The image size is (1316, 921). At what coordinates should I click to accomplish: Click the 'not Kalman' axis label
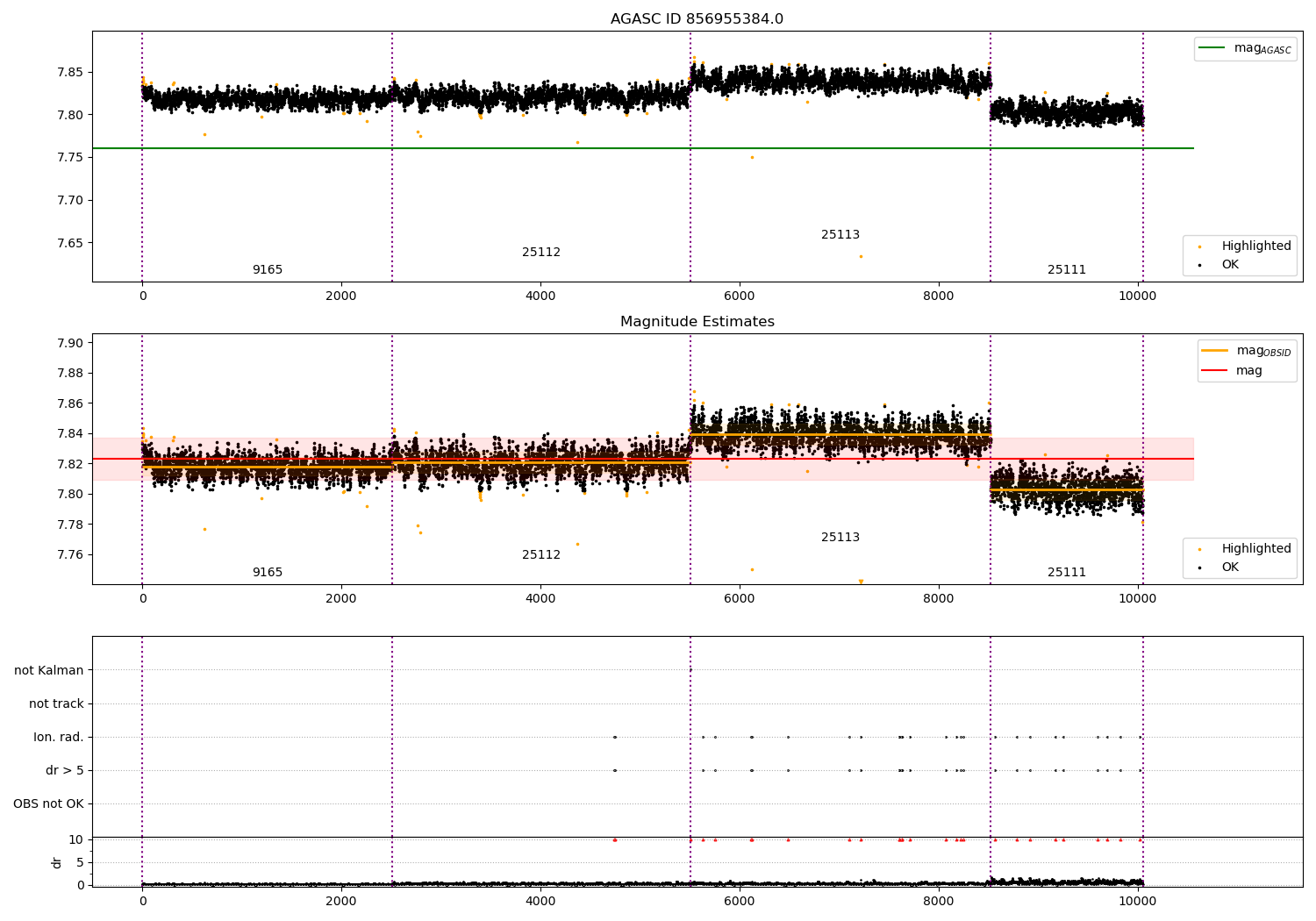[x=49, y=670]
